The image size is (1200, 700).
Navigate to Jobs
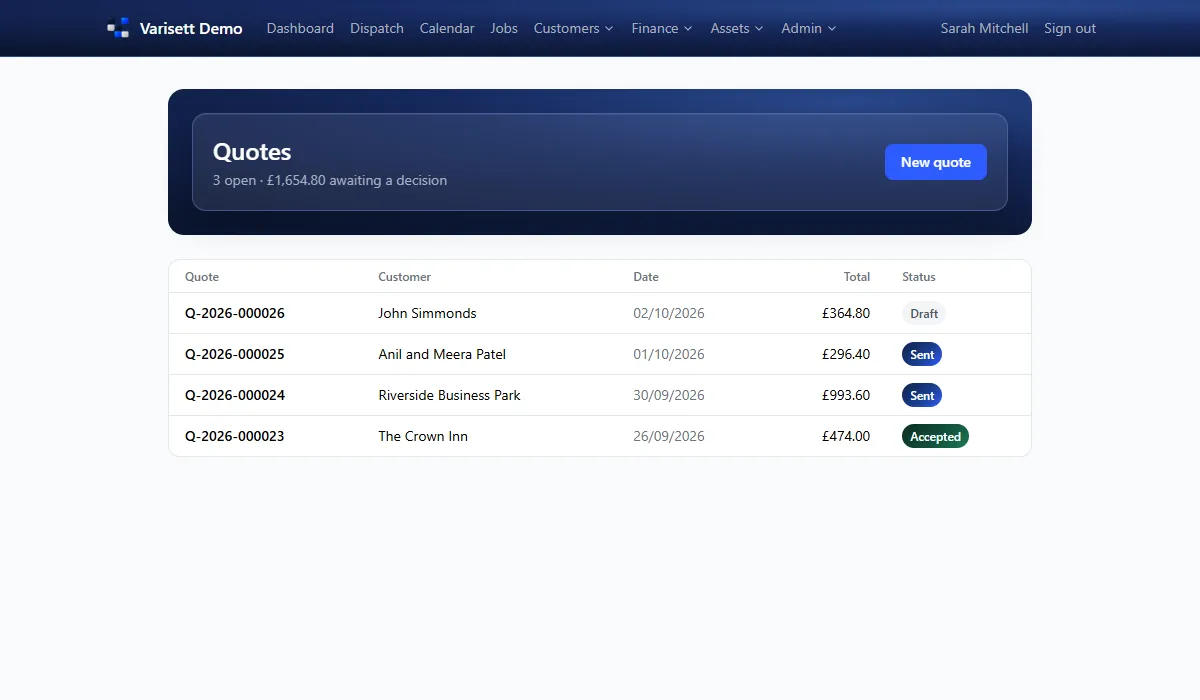(504, 28)
